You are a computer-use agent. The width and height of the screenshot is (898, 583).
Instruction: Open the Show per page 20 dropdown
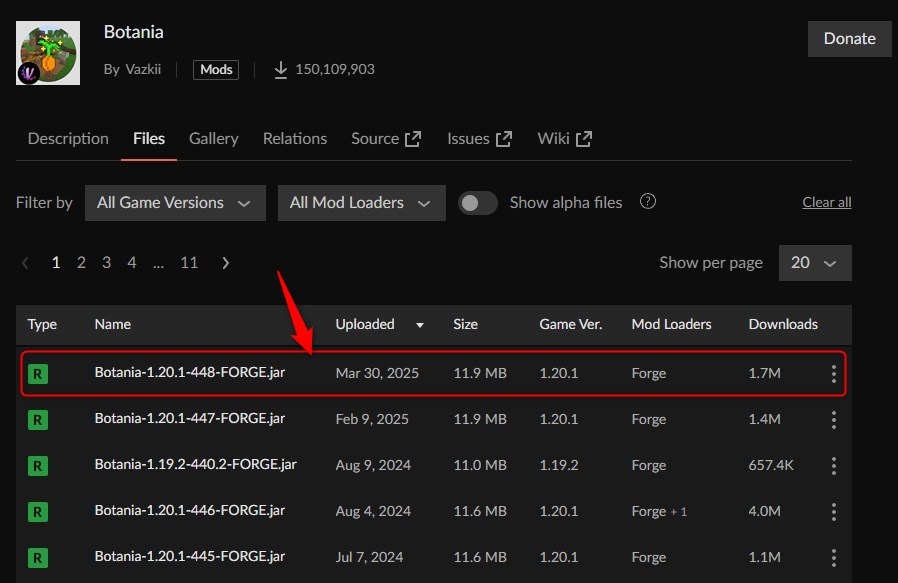(x=815, y=263)
